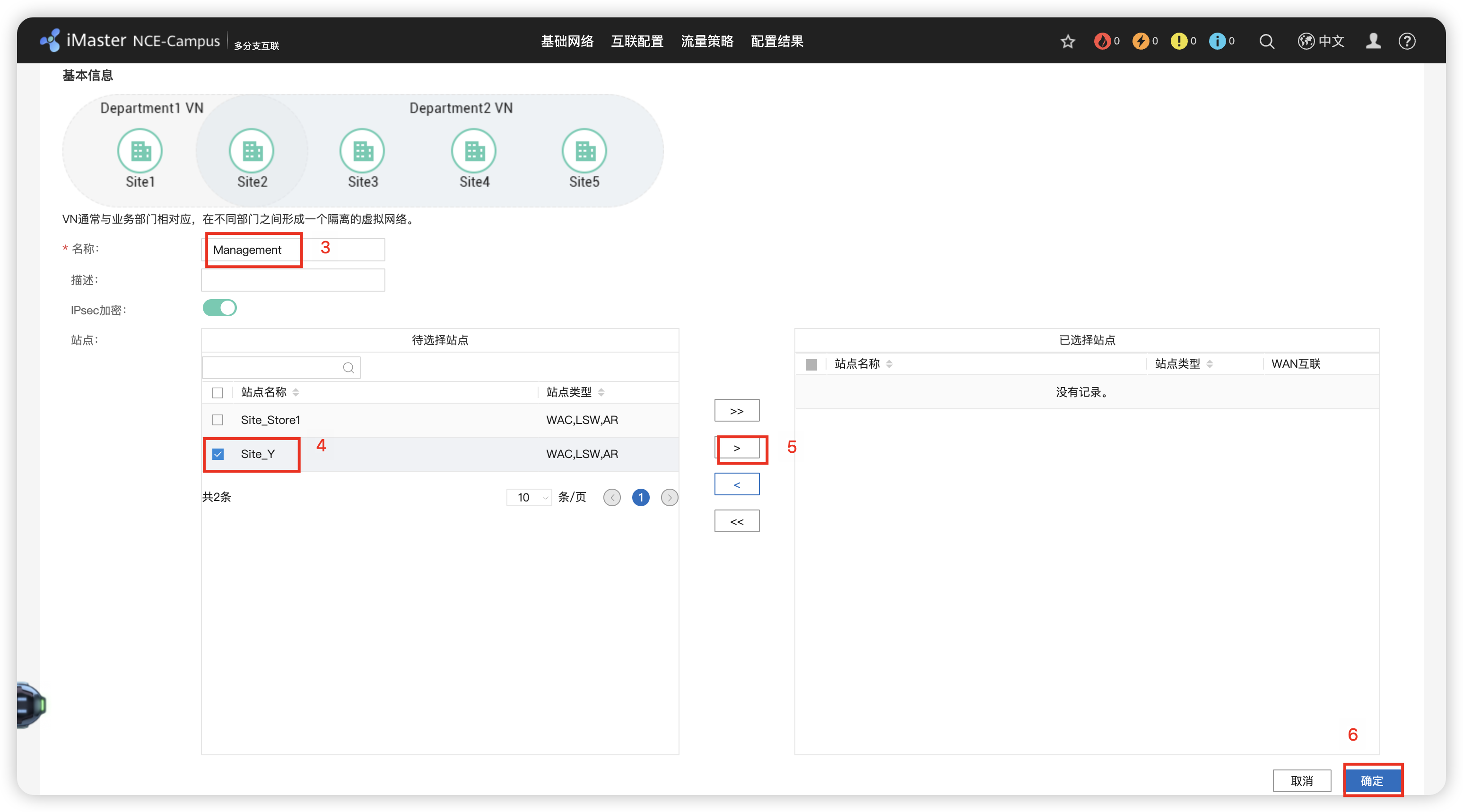The width and height of the screenshot is (1463, 812).
Task: Click the favorites star icon
Action: (x=1068, y=42)
